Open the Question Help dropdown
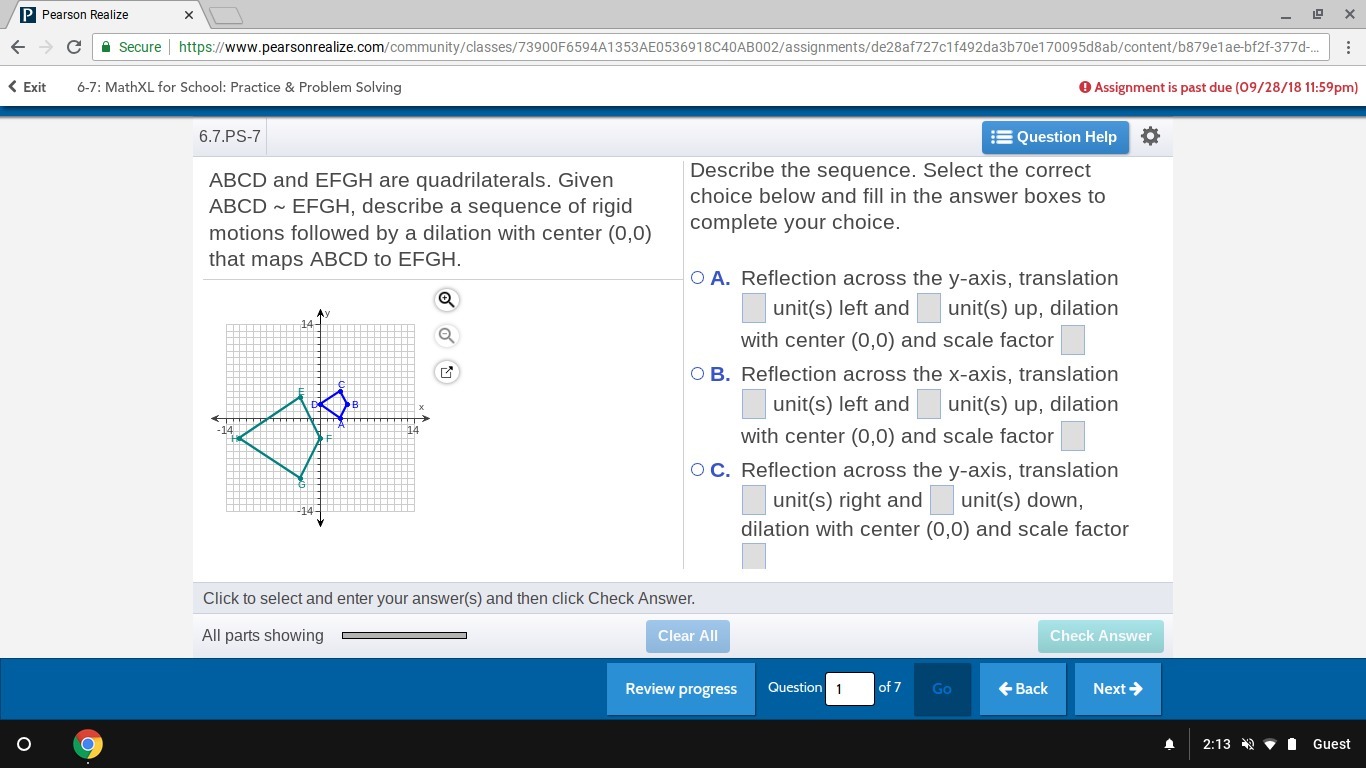This screenshot has height=768, width=1366. [x=1055, y=137]
